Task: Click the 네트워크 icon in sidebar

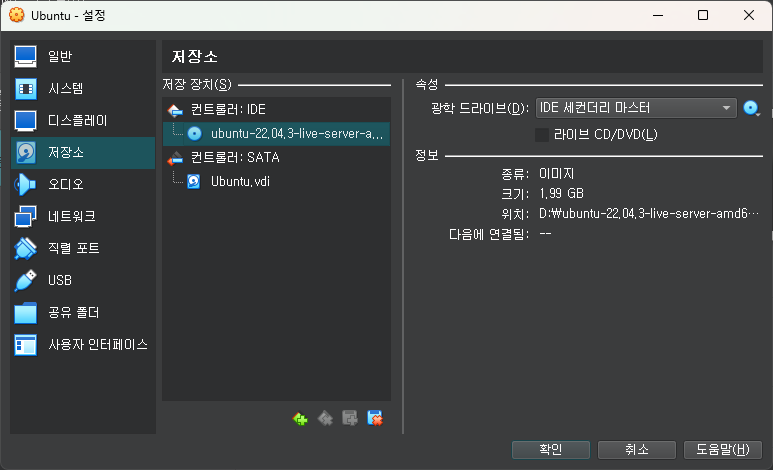Action: 25,217
